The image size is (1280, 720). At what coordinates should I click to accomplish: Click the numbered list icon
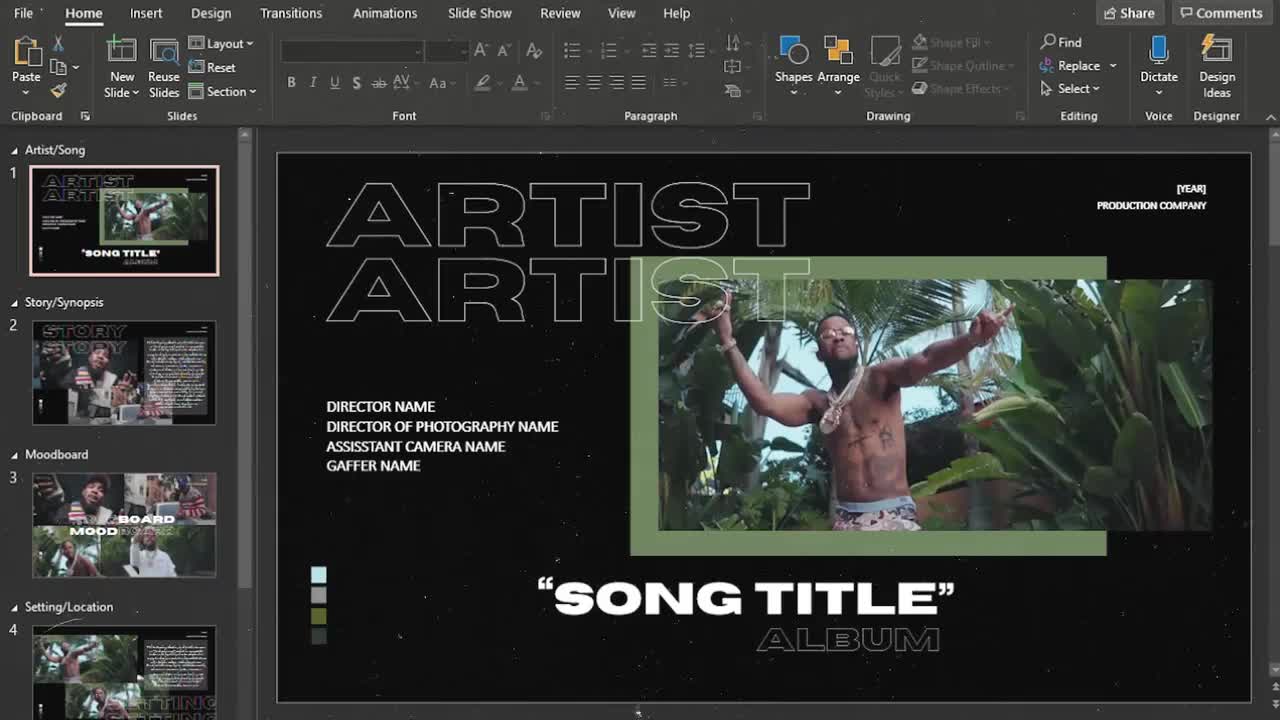click(608, 50)
